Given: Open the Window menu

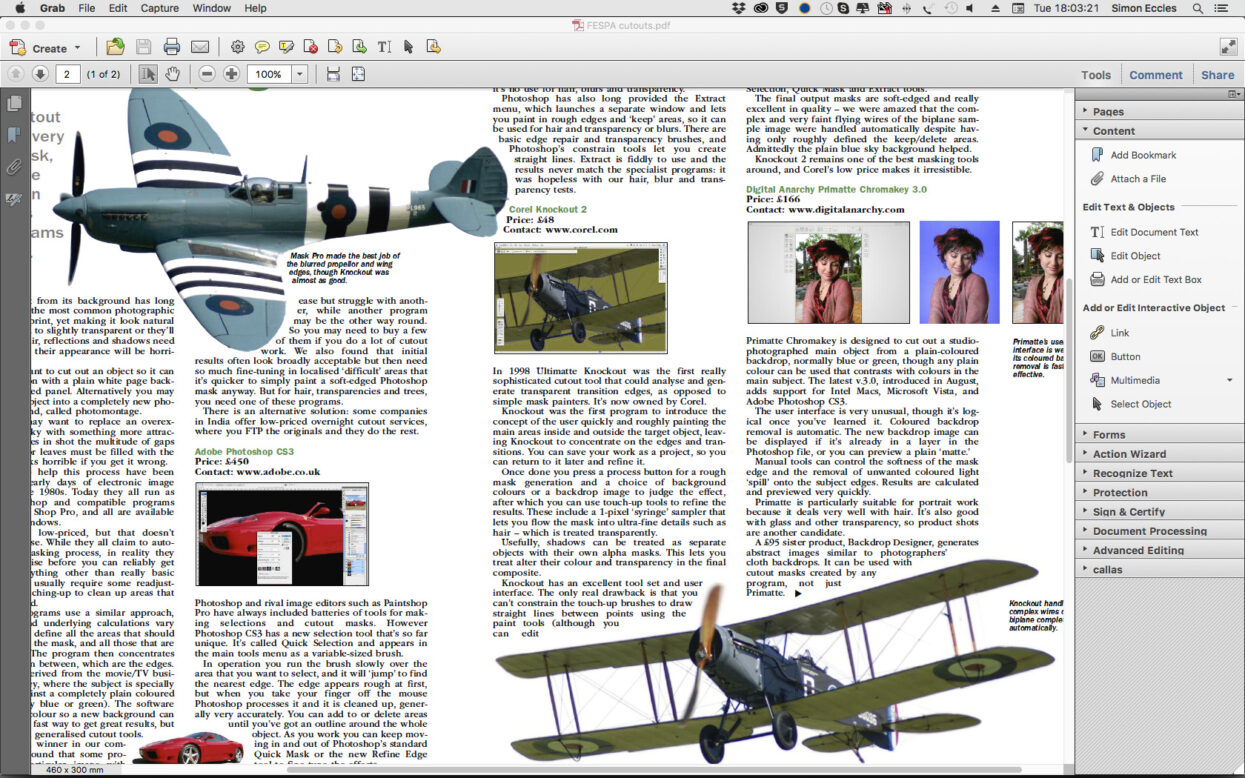Looking at the screenshot, I should 211,8.
